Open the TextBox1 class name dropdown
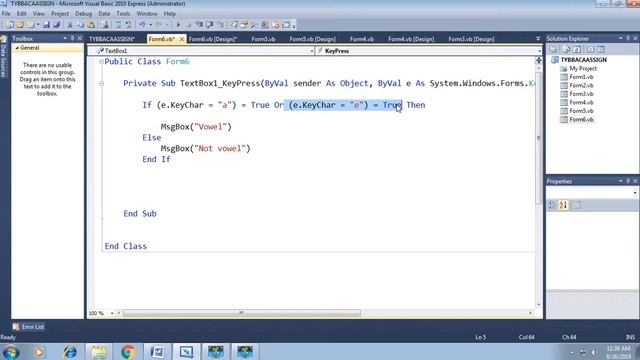This screenshot has width=640, height=360. tap(311, 51)
